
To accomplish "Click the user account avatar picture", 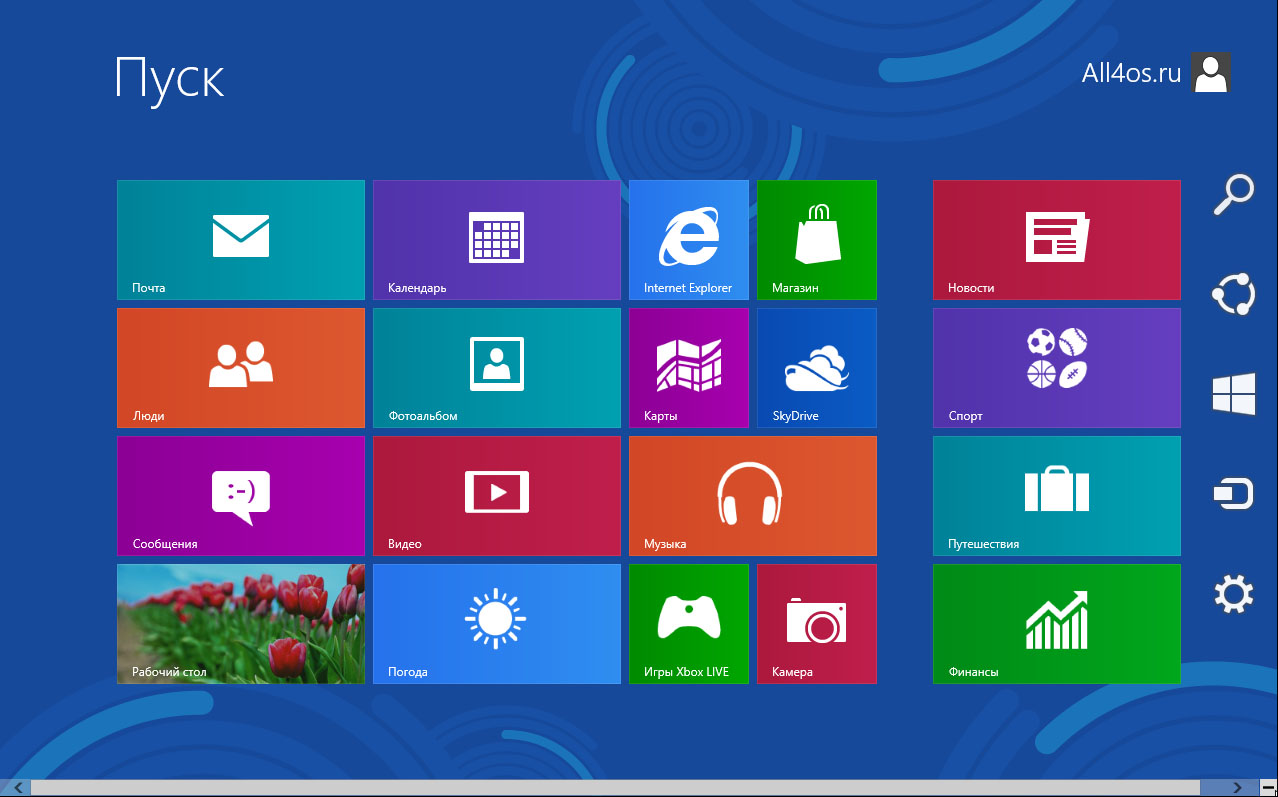I will 1211,73.
